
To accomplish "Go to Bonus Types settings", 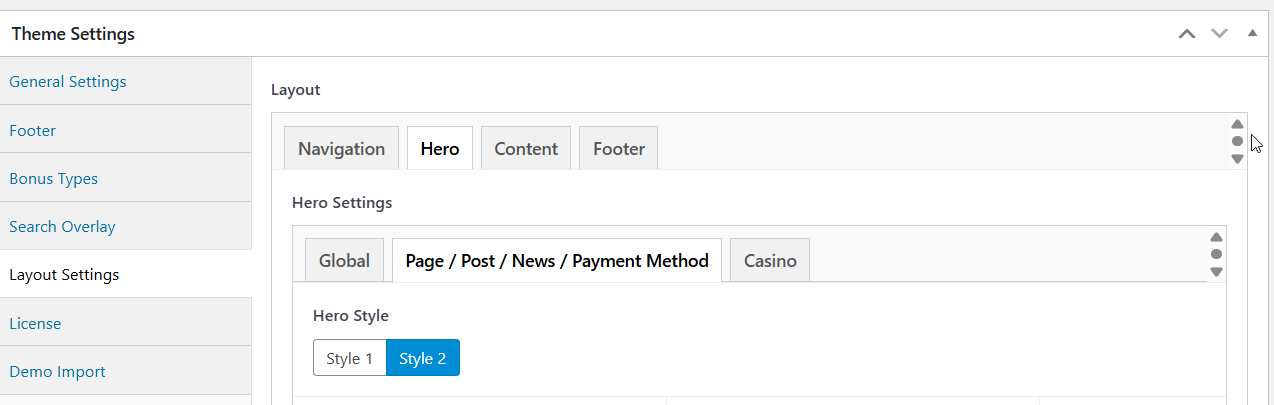I will (54, 179).
